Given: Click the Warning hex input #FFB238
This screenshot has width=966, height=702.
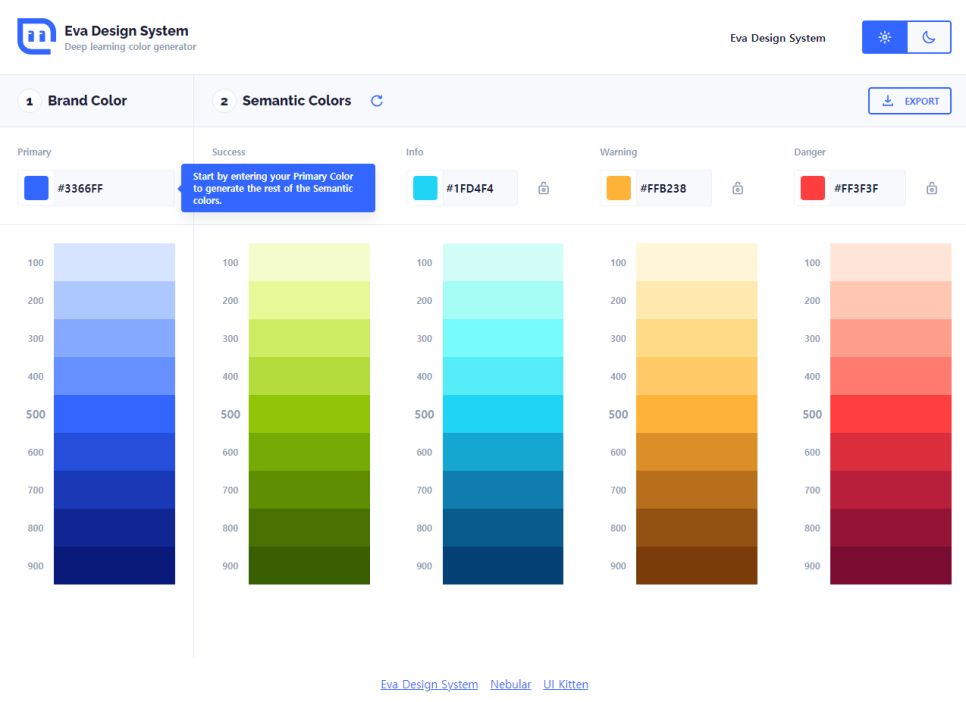Looking at the screenshot, I should pyautogui.click(x=673, y=188).
